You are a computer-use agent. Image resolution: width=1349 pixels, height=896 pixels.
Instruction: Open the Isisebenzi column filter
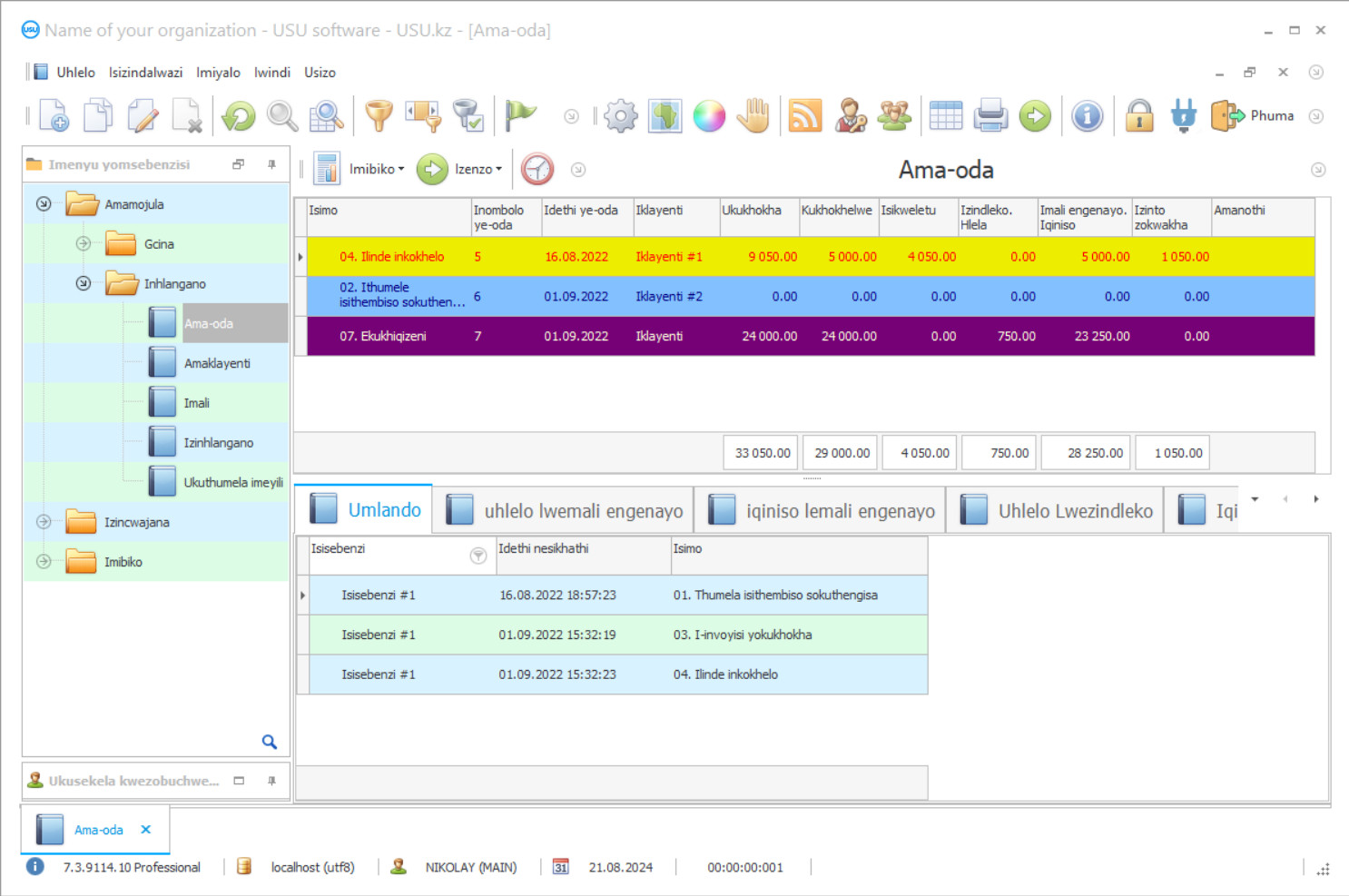478,556
